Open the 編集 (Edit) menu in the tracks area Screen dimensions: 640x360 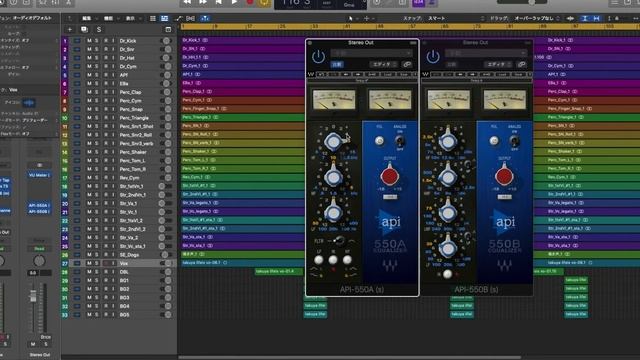[x=89, y=18]
